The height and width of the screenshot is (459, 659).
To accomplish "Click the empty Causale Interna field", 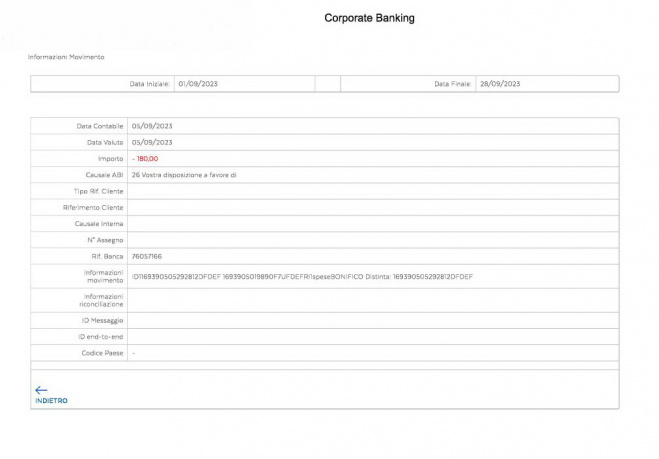I will pyautogui.click(x=370, y=223).
